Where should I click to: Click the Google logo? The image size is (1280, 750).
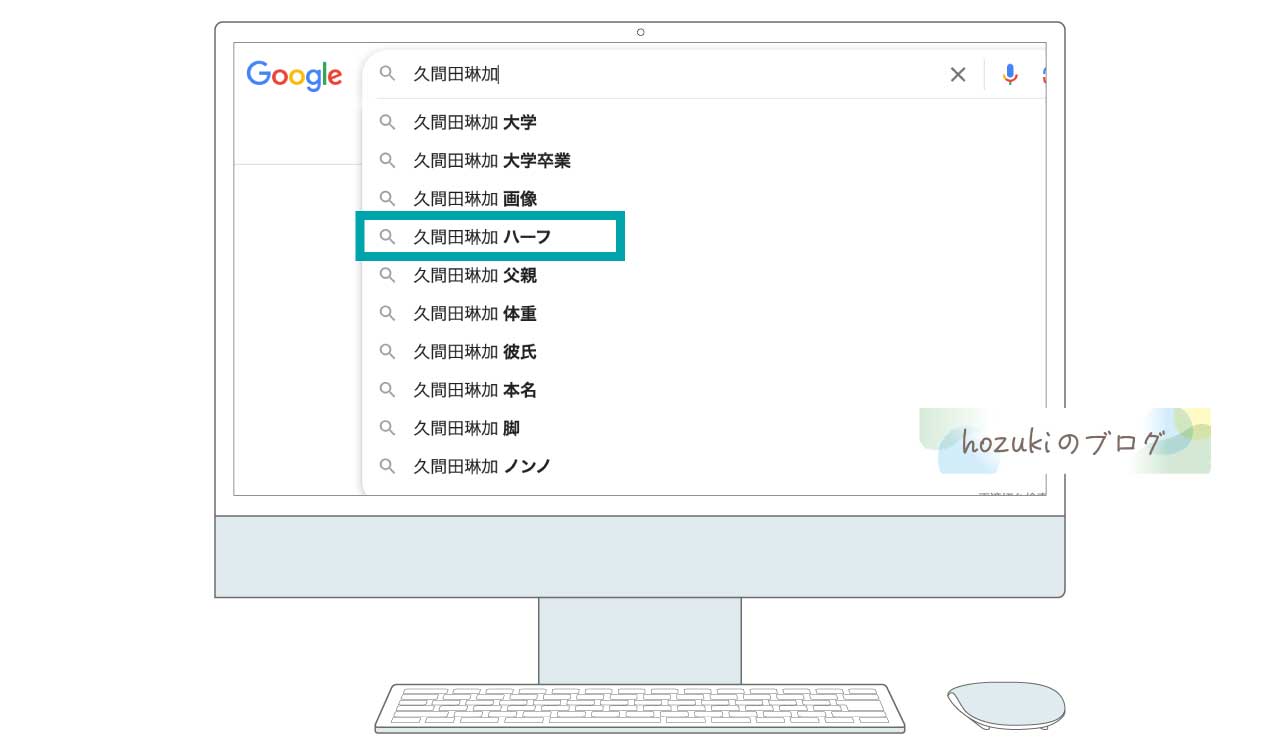pyautogui.click(x=294, y=76)
